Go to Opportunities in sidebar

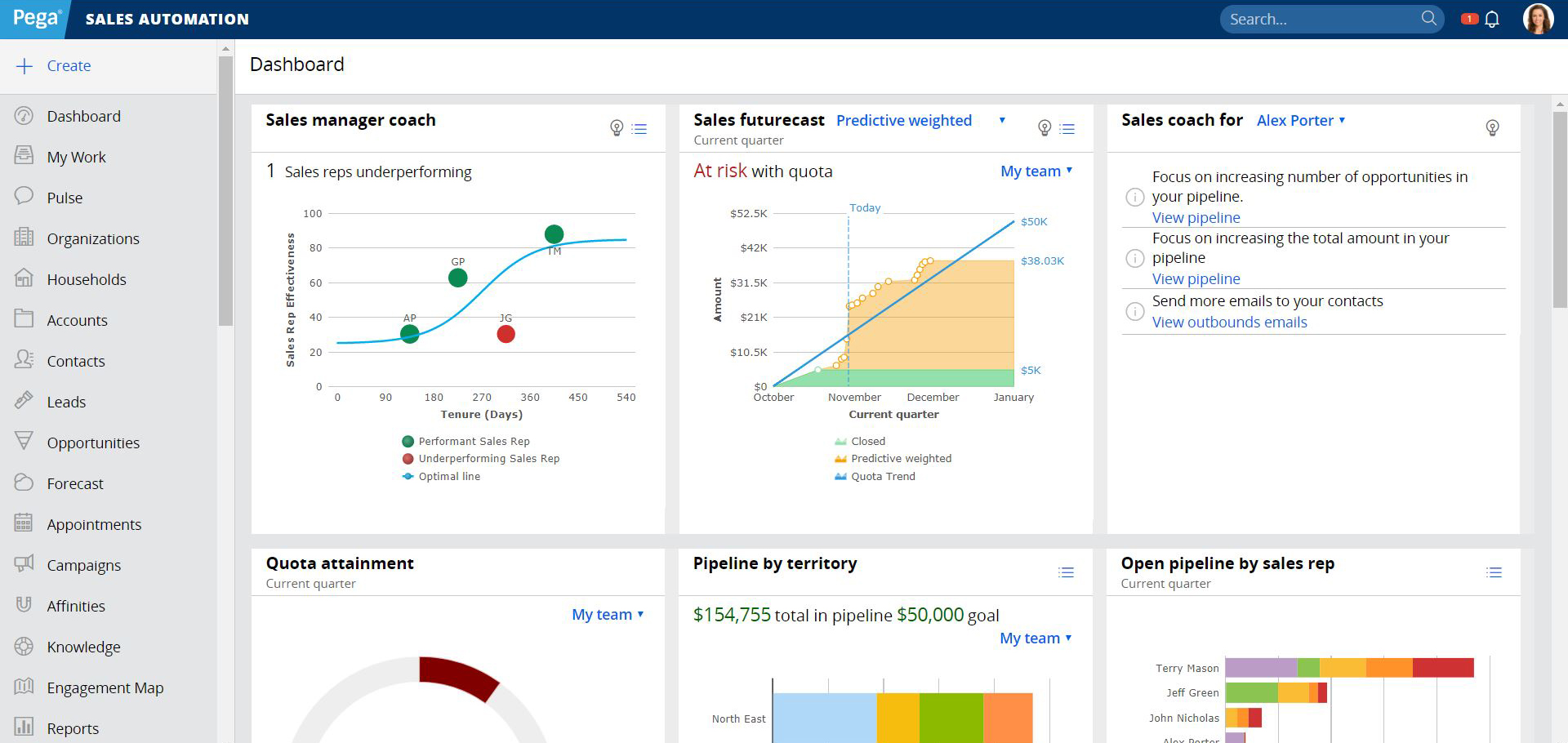[x=93, y=443]
